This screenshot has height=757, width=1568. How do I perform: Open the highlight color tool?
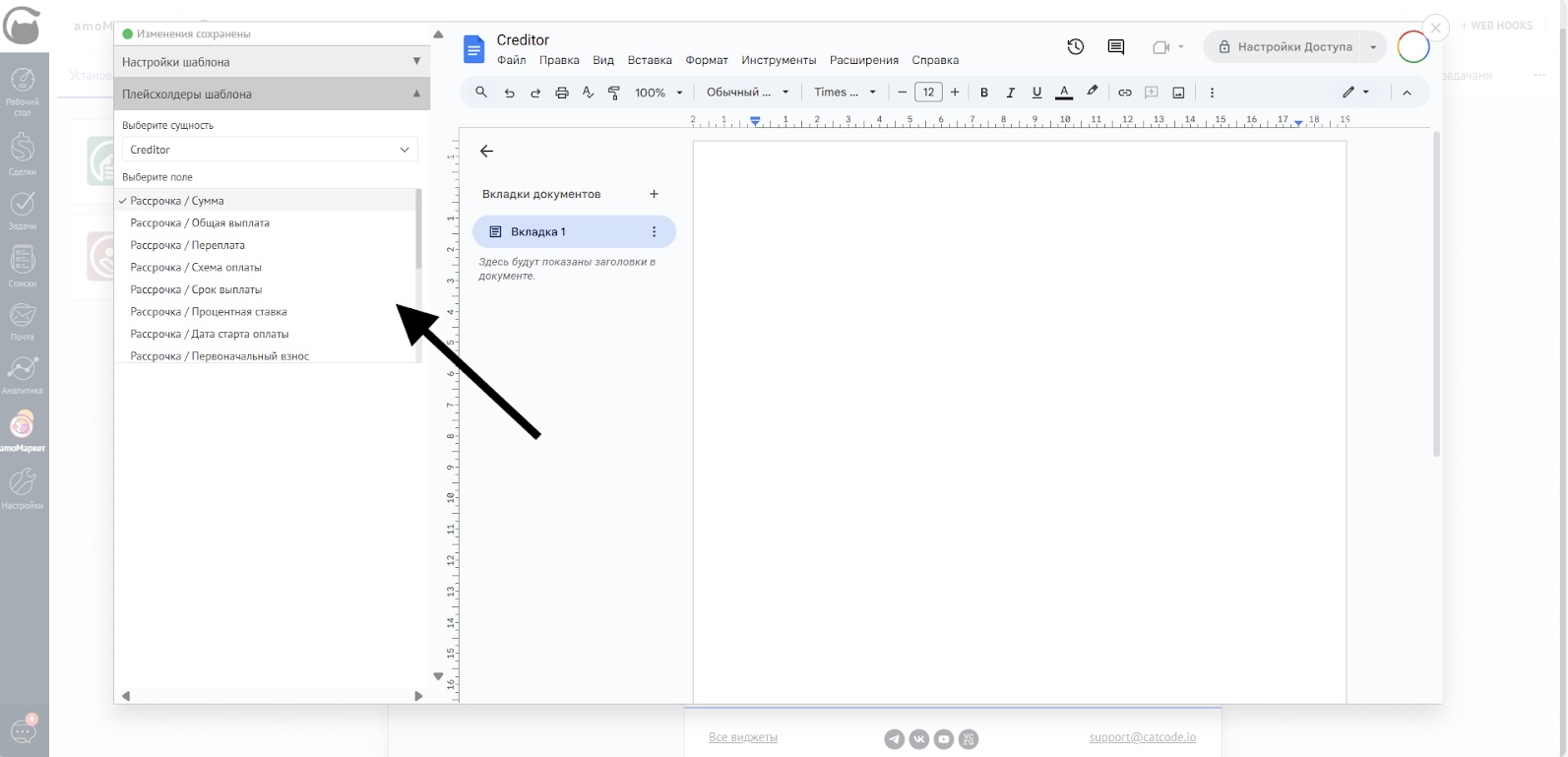point(1092,92)
